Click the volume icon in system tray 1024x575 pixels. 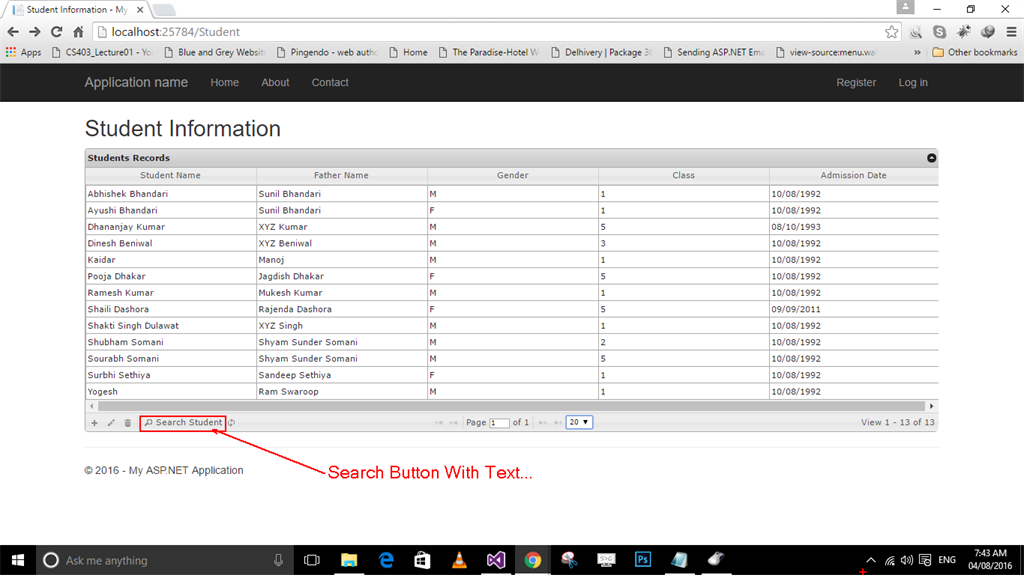tap(907, 560)
